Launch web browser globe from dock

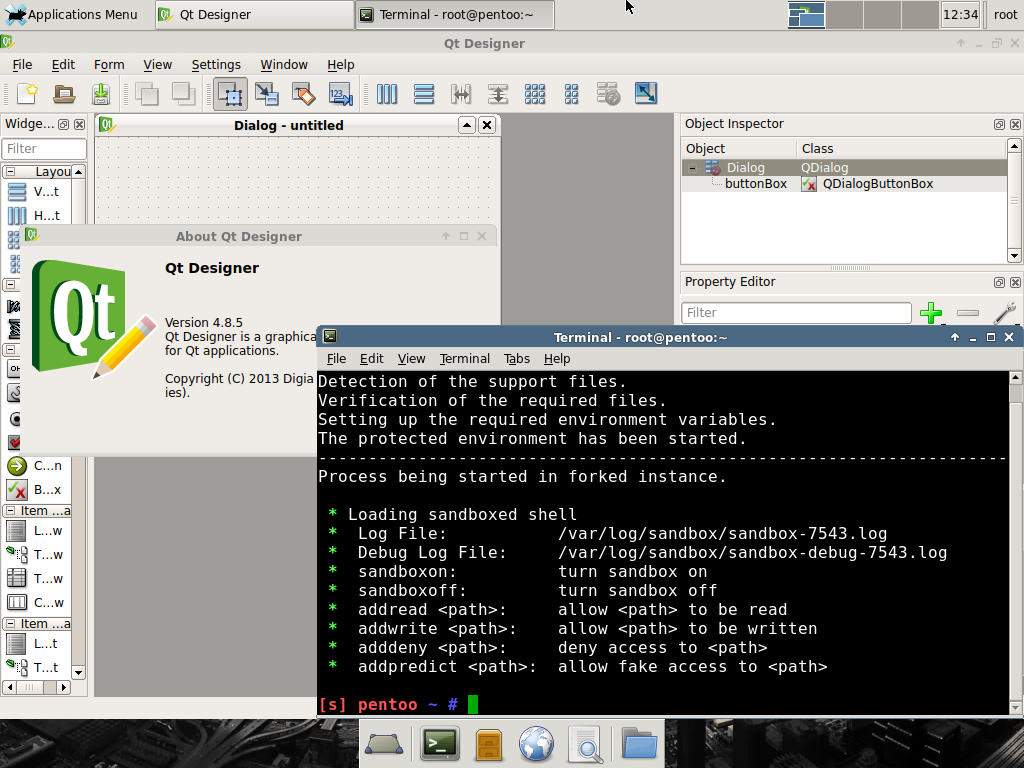(537, 744)
